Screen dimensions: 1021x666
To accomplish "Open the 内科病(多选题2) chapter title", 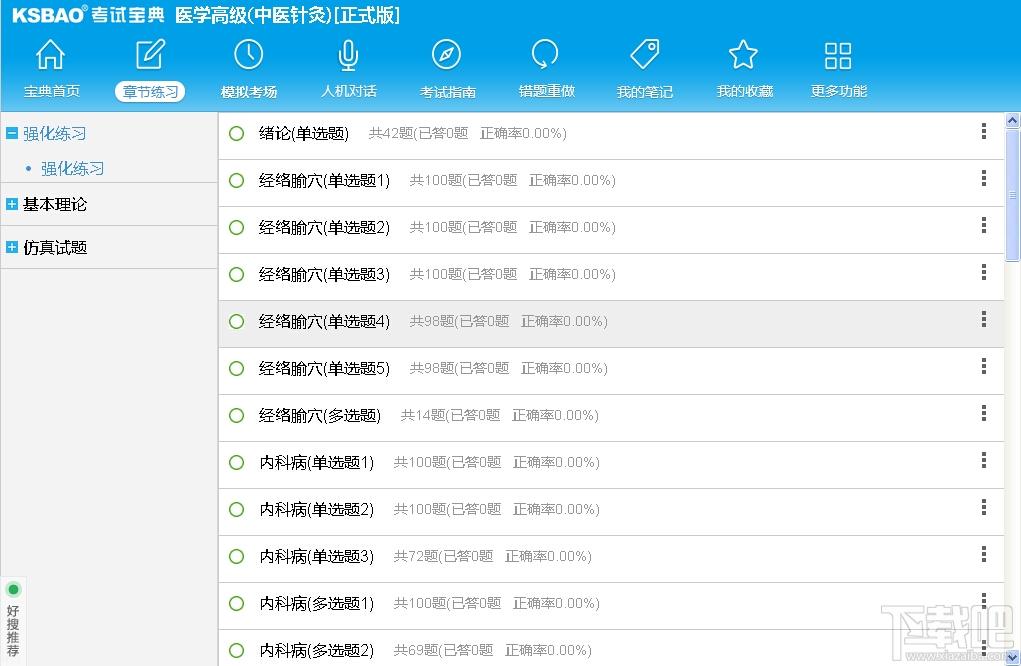I will (316, 650).
